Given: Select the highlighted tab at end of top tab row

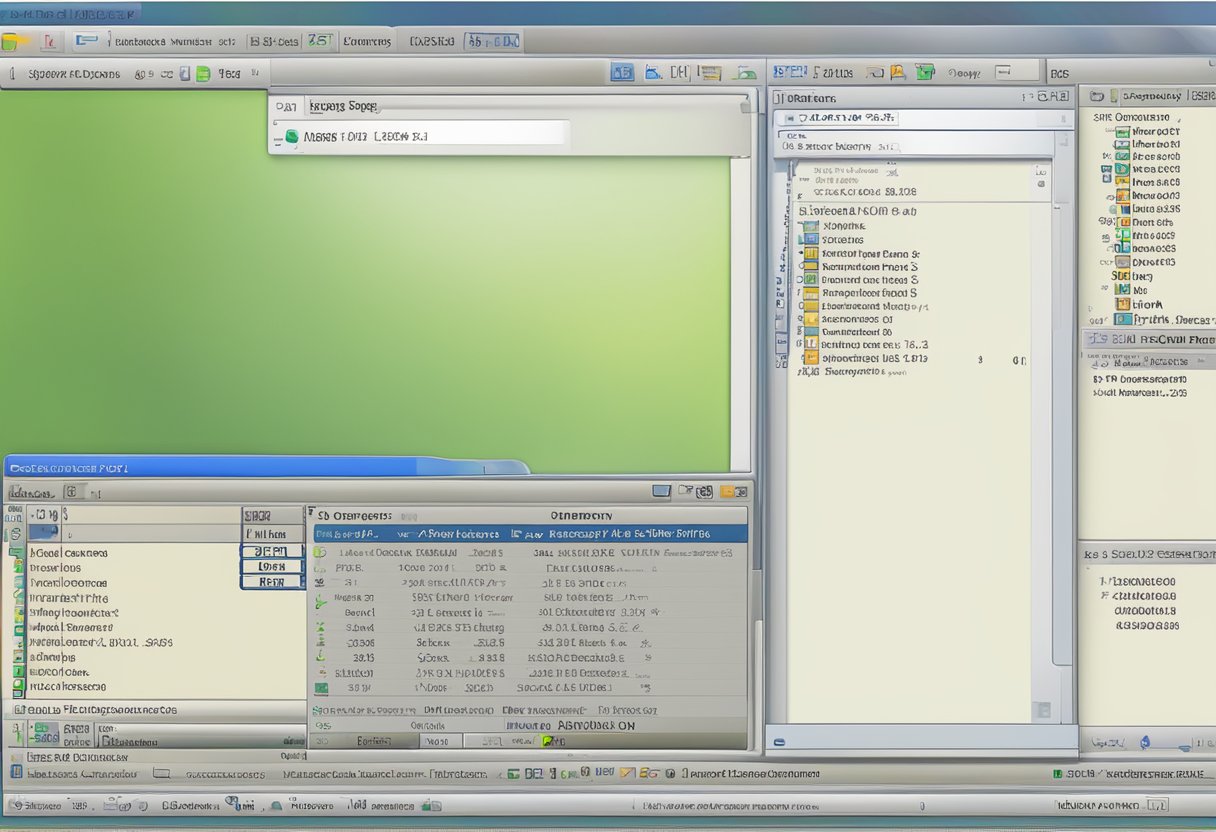Looking at the screenshot, I should (x=493, y=41).
